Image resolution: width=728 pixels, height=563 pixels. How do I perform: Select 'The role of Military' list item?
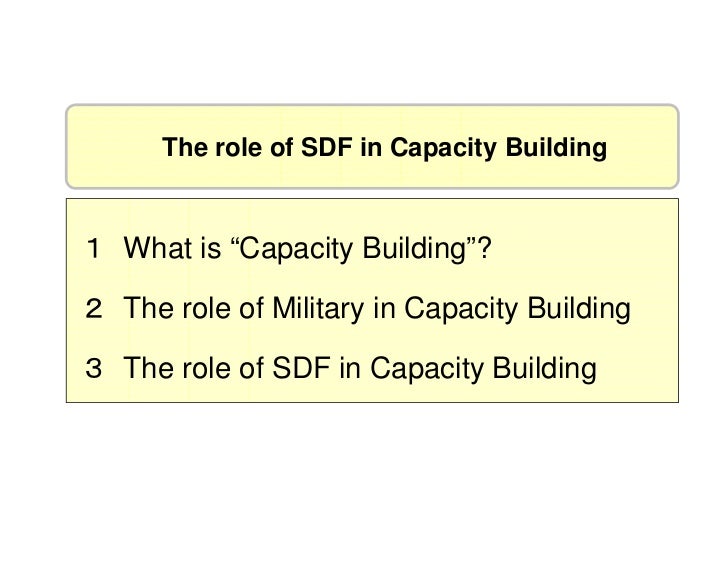(x=377, y=309)
